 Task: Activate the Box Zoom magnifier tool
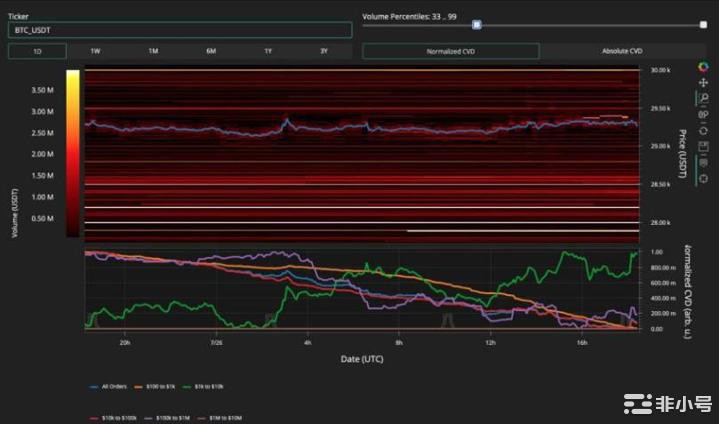[x=703, y=98]
